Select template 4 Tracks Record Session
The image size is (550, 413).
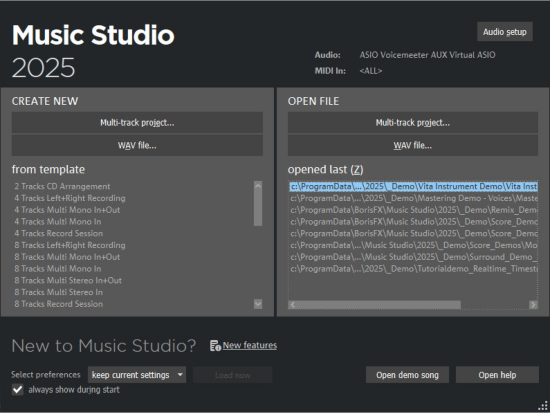(x=59, y=233)
